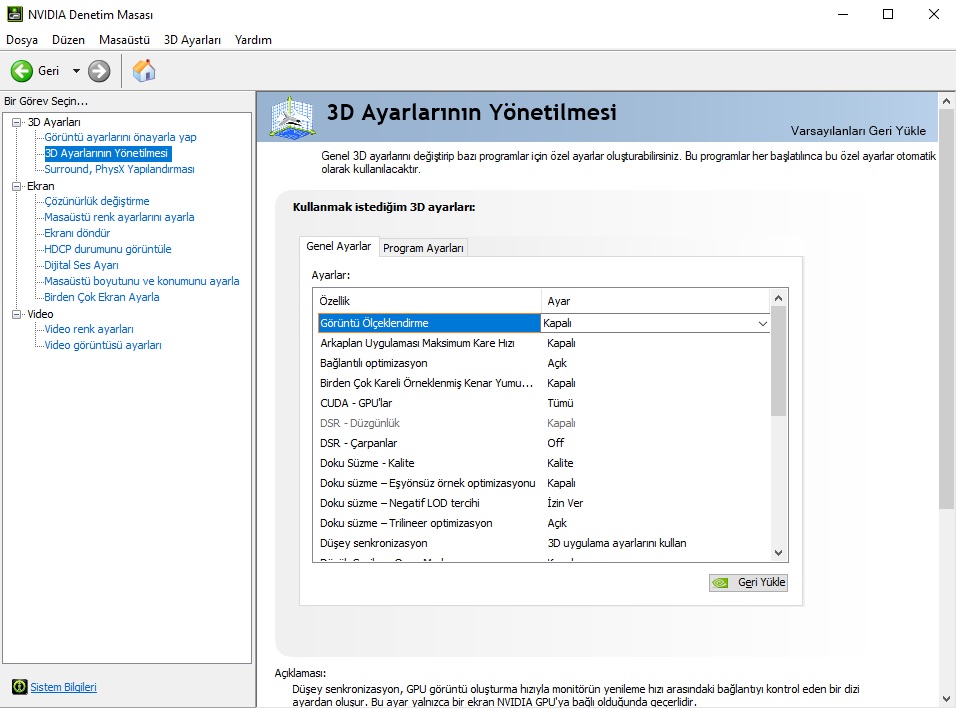Image resolution: width=956 pixels, height=708 pixels.
Task: Click the Özellik column header
Action: coord(427,301)
